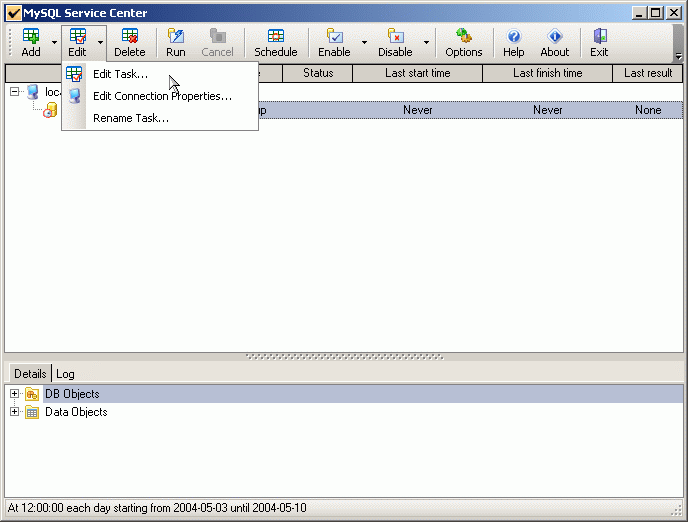This screenshot has width=688, height=522.
Task: Open the About dialog
Action: (555, 42)
